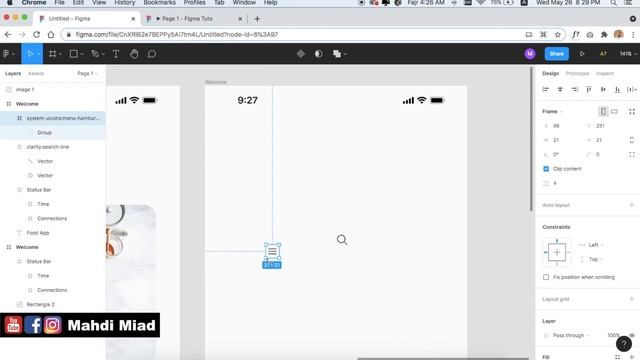640x360 pixels.
Task: Toggle layer visibility eye icon
Action: pyautogui.click(x=632, y=335)
